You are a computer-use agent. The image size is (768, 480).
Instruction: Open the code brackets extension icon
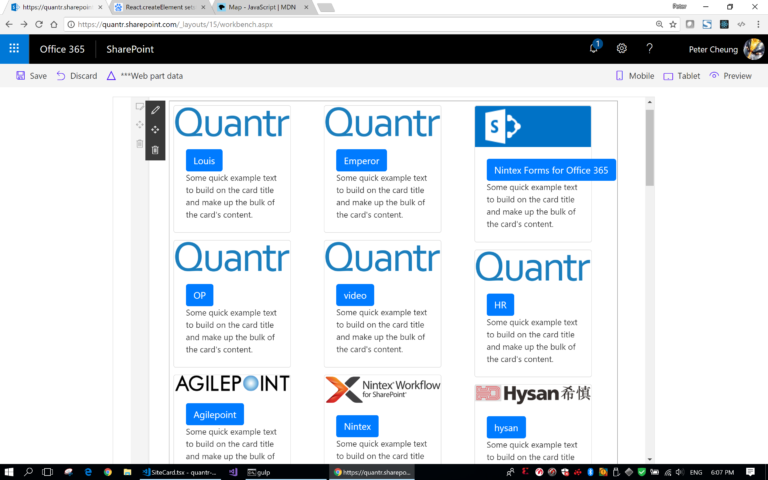741,24
